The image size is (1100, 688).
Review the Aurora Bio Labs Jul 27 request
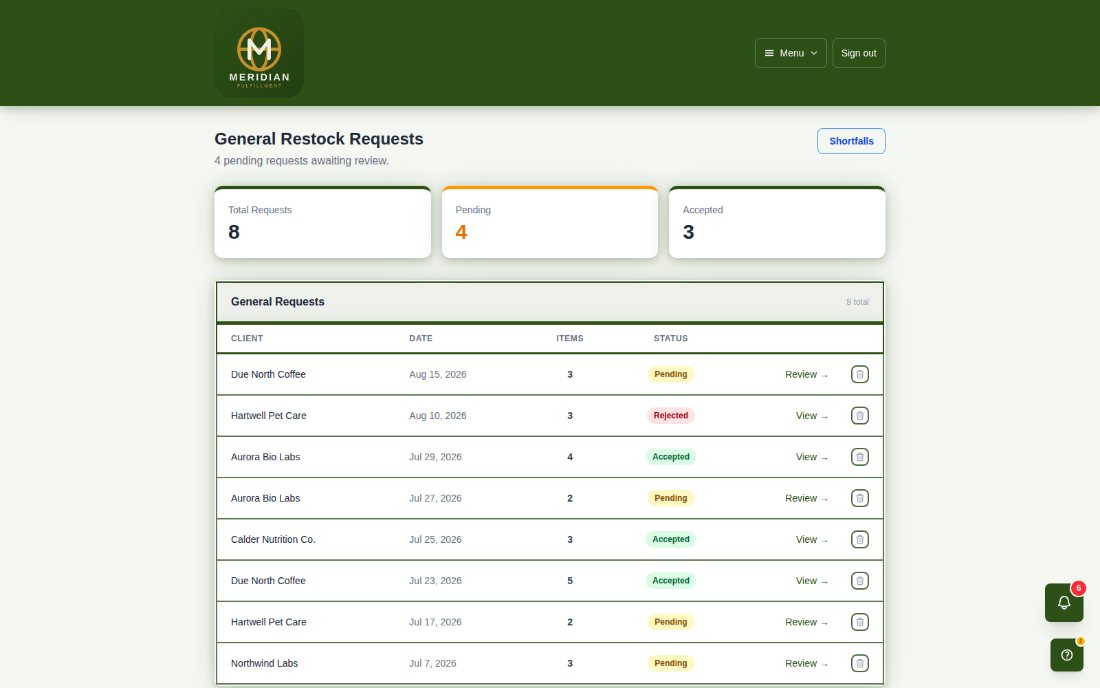pos(806,499)
